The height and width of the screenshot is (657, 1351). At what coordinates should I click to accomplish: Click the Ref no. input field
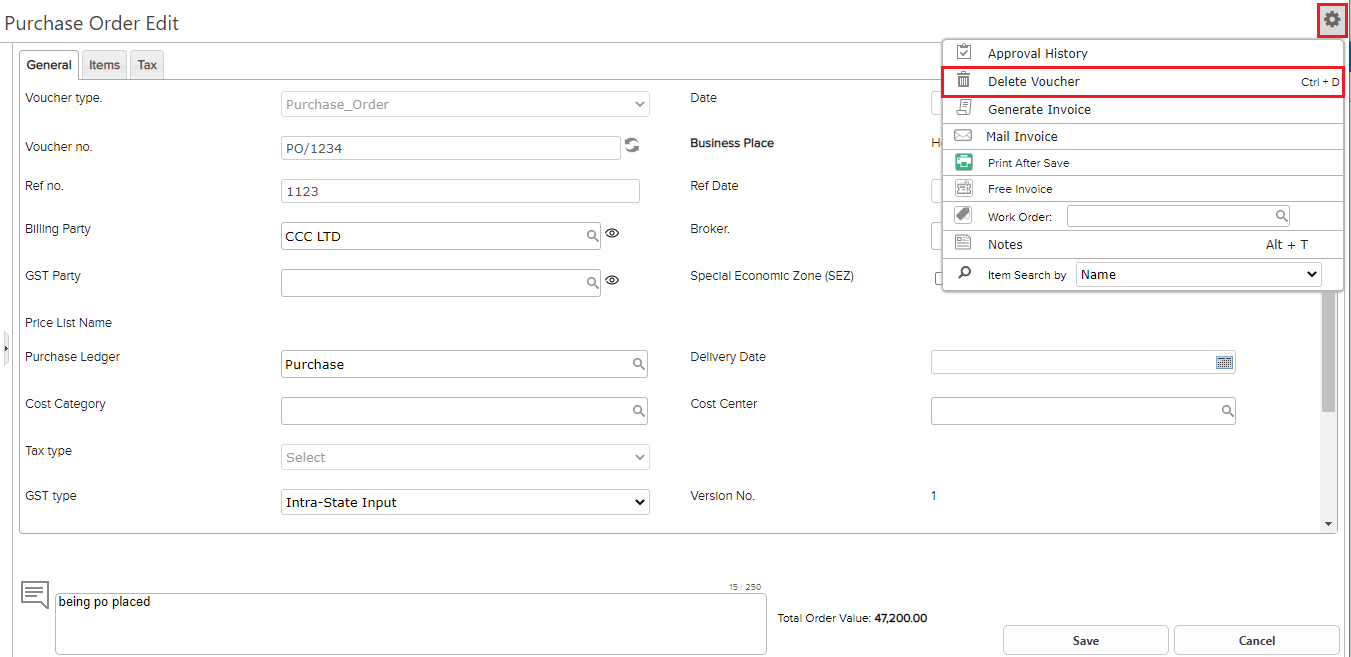pyautogui.click(x=460, y=191)
